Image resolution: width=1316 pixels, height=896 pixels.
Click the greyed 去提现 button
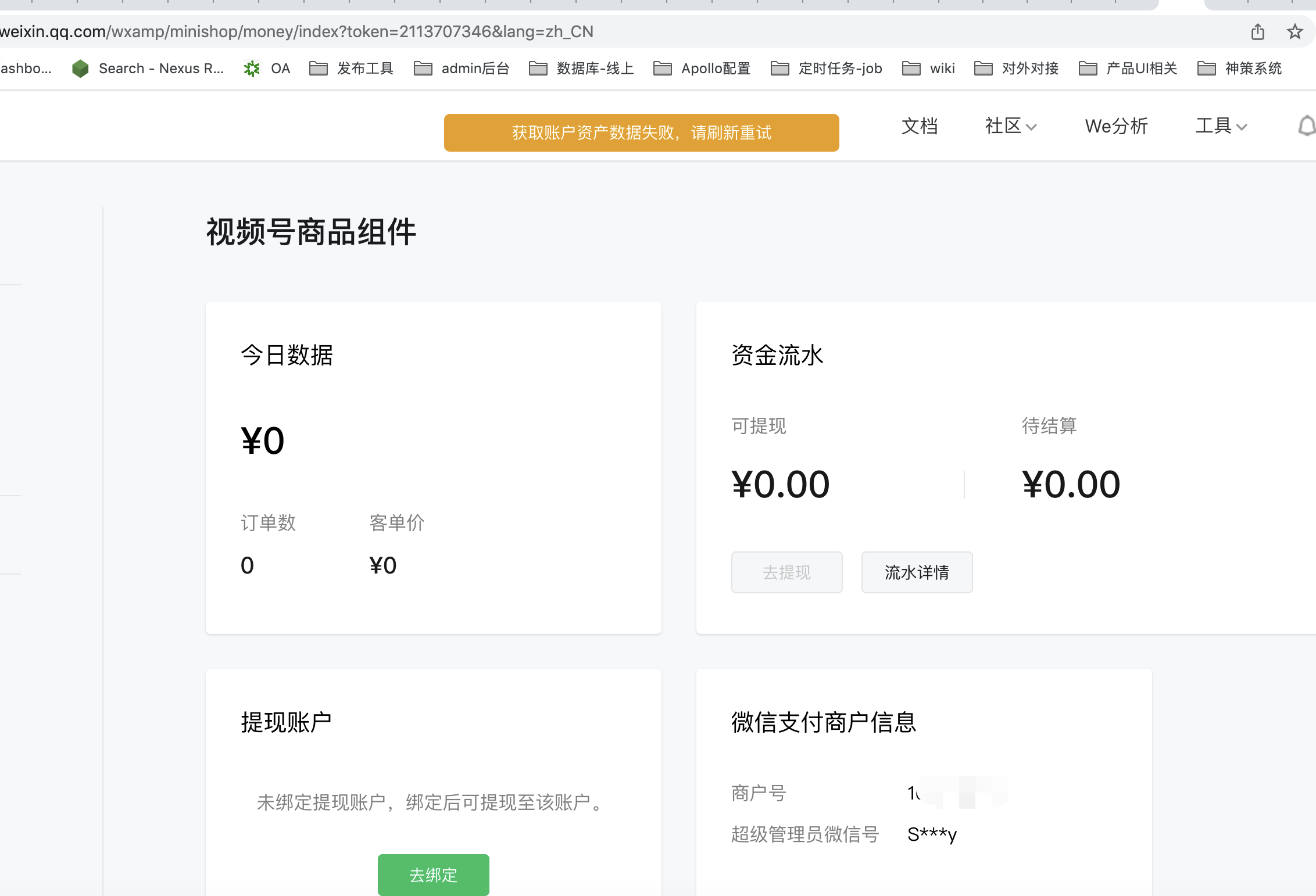click(x=786, y=572)
